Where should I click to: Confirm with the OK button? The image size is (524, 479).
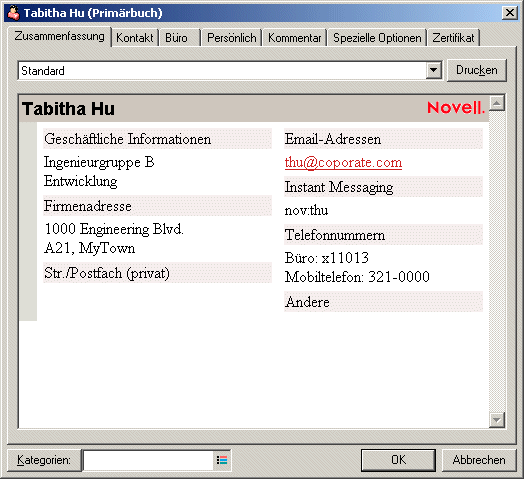point(398,460)
